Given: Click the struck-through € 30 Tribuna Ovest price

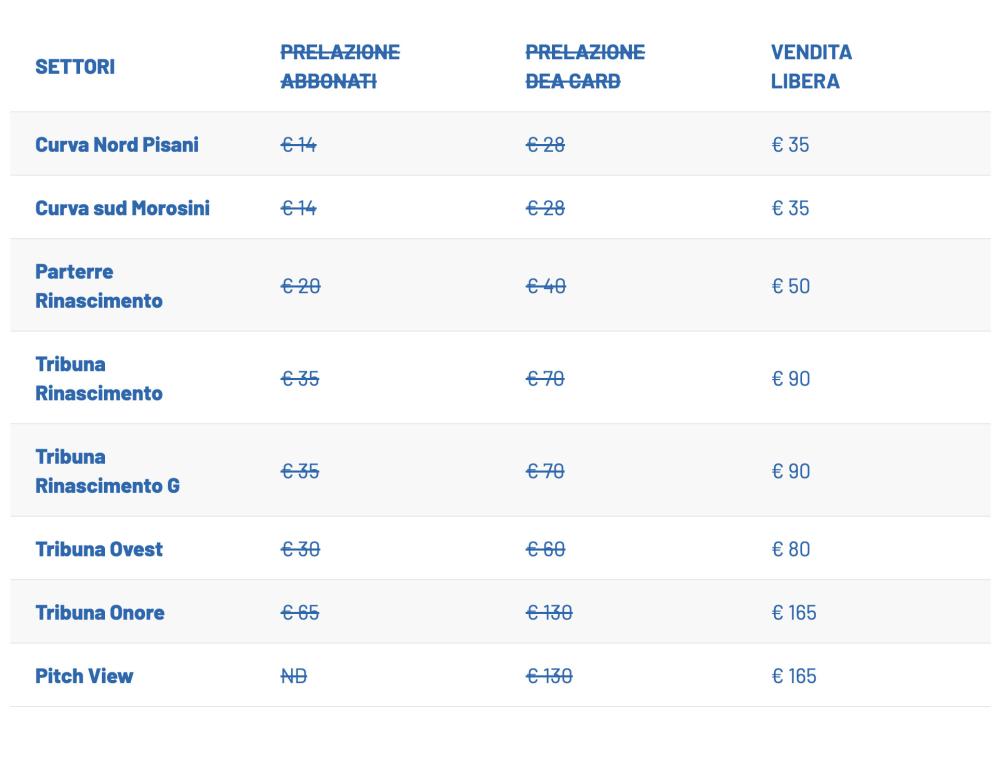Looking at the screenshot, I should coord(300,549).
